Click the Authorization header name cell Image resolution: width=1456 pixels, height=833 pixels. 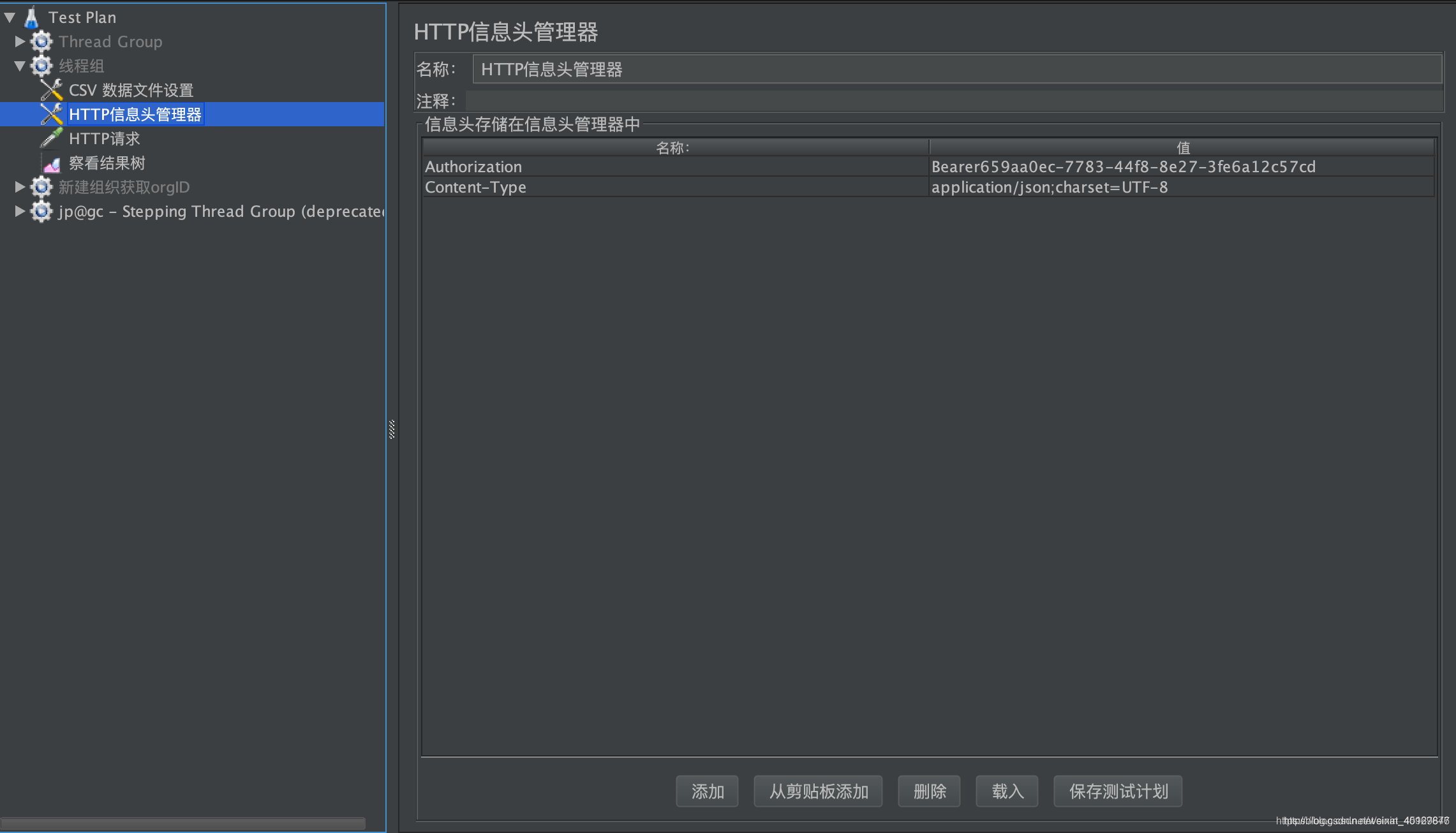pos(675,166)
